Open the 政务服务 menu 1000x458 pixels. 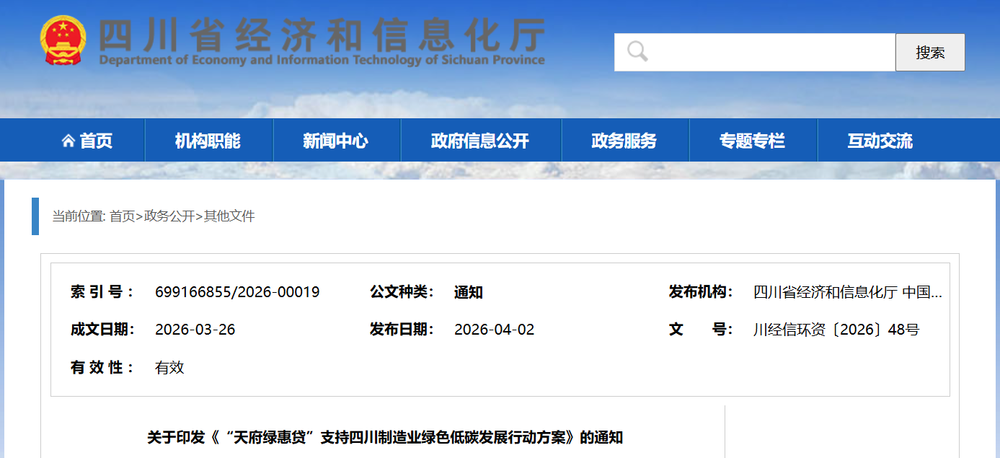624,141
